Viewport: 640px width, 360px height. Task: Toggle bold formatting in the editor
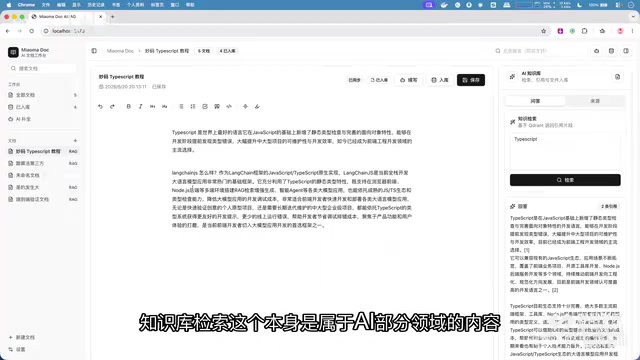coord(129,107)
